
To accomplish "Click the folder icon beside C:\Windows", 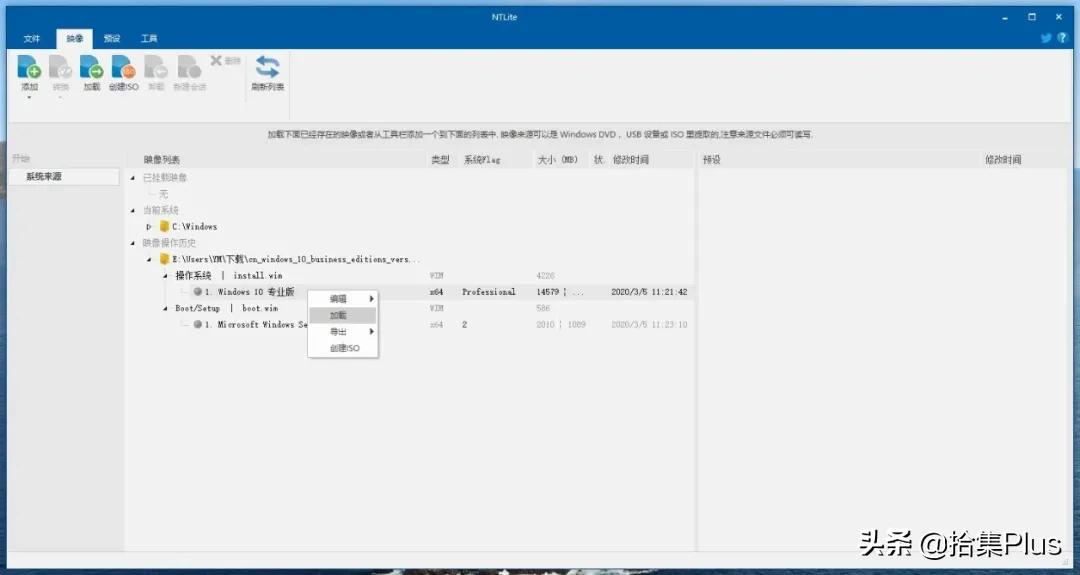I will pos(164,226).
